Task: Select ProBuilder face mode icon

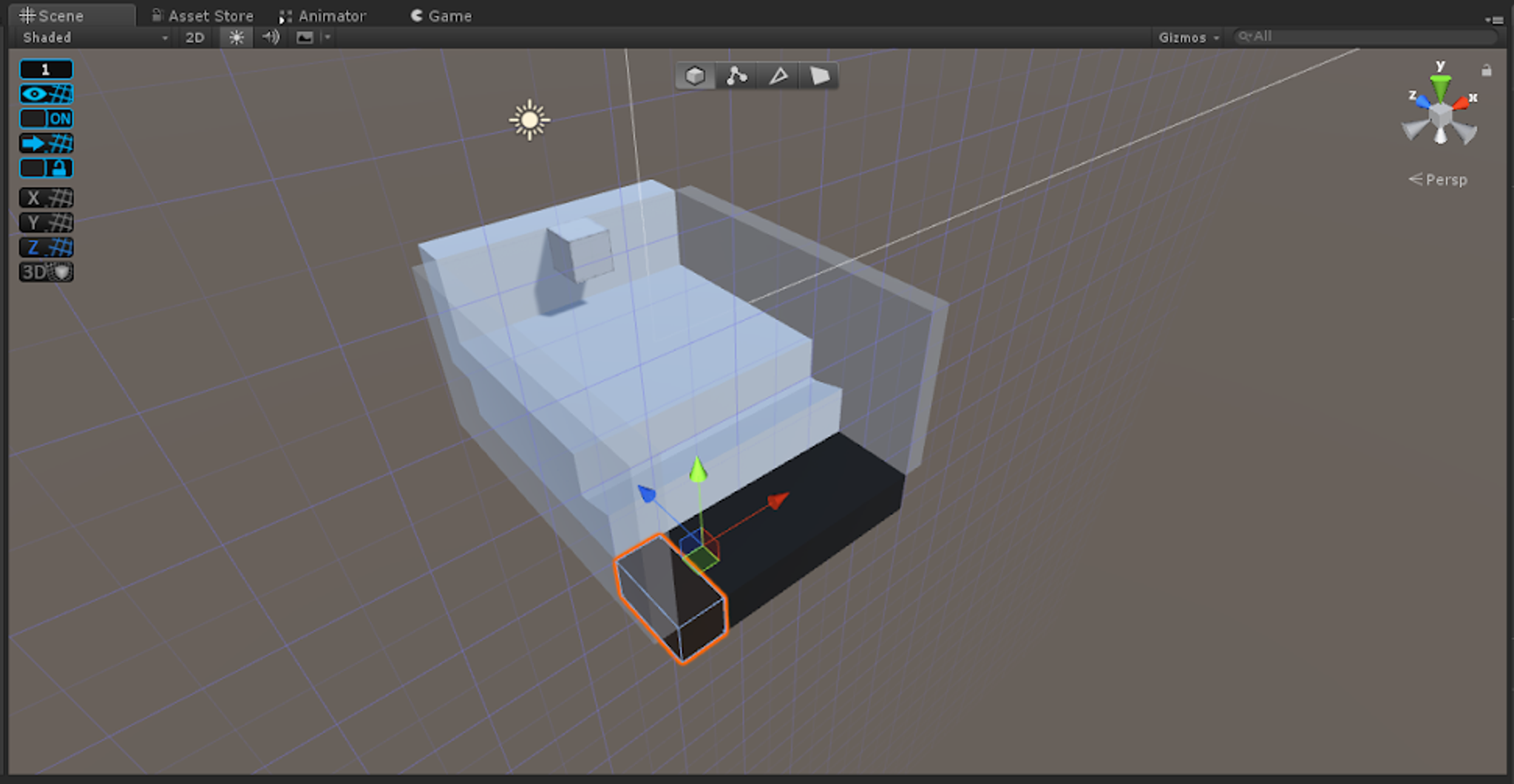Action: click(x=819, y=76)
